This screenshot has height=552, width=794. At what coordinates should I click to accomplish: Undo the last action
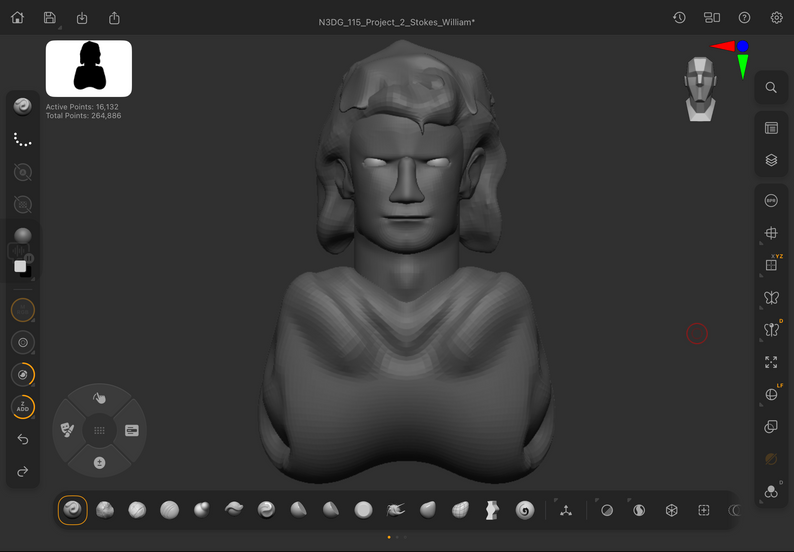coord(23,439)
